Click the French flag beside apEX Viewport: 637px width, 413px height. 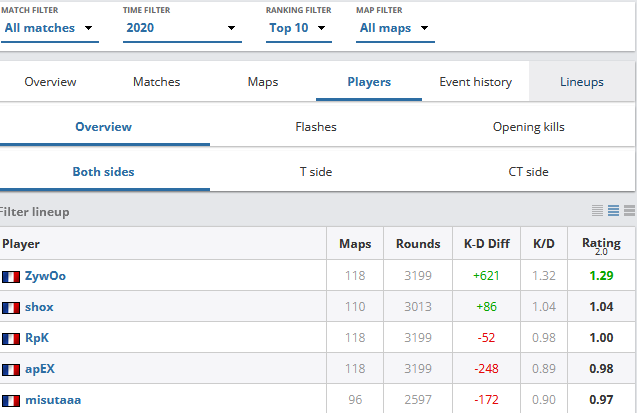tap(11, 370)
